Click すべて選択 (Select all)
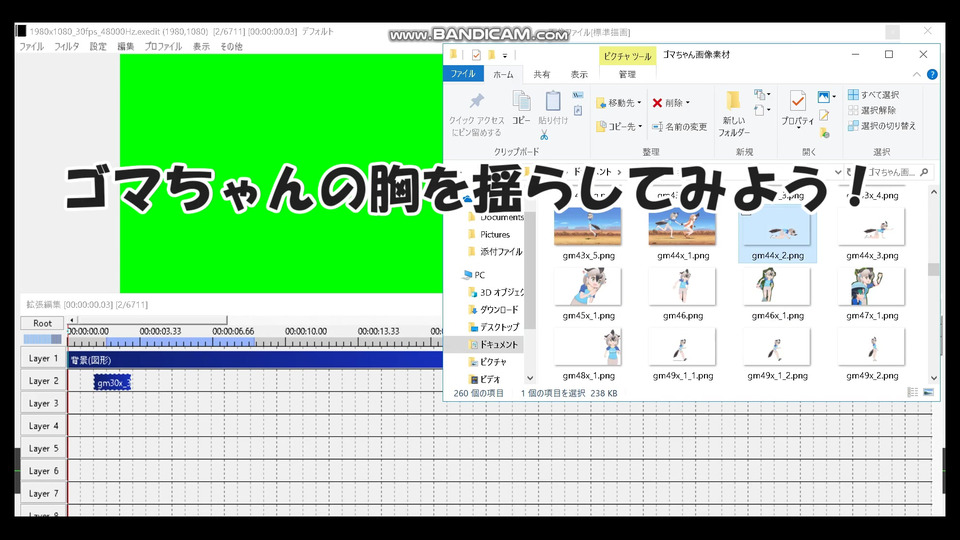The image size is (960, 540). [874, 95]
